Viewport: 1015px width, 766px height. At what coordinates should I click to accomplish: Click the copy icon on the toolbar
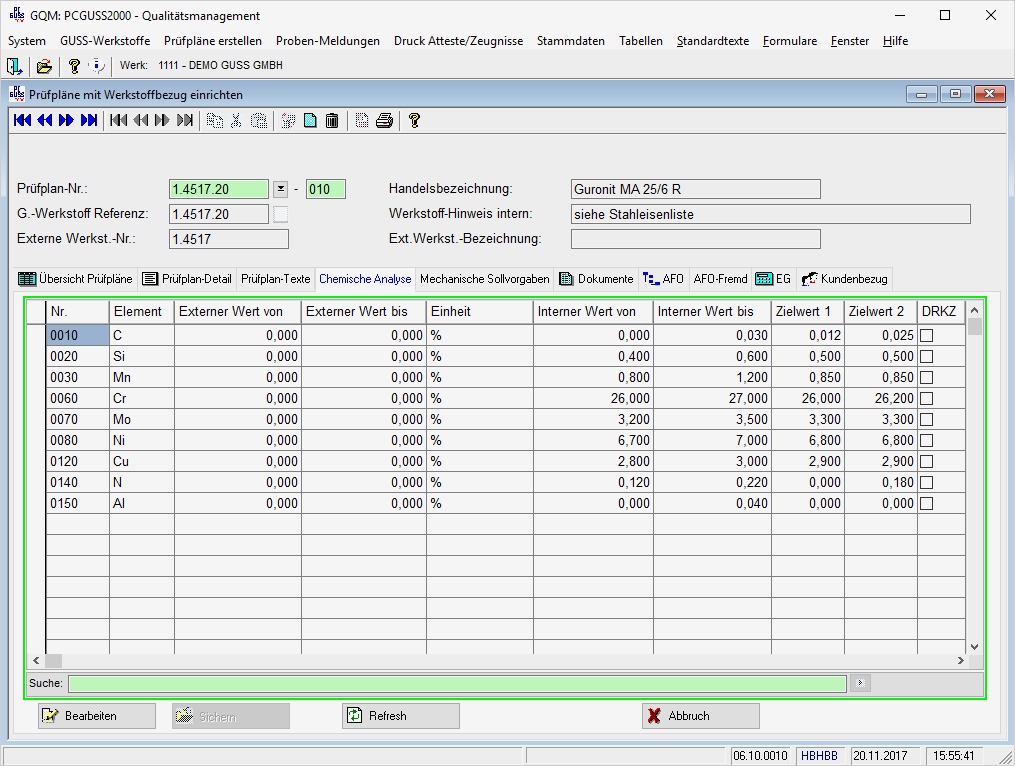(x=213, y=121)
